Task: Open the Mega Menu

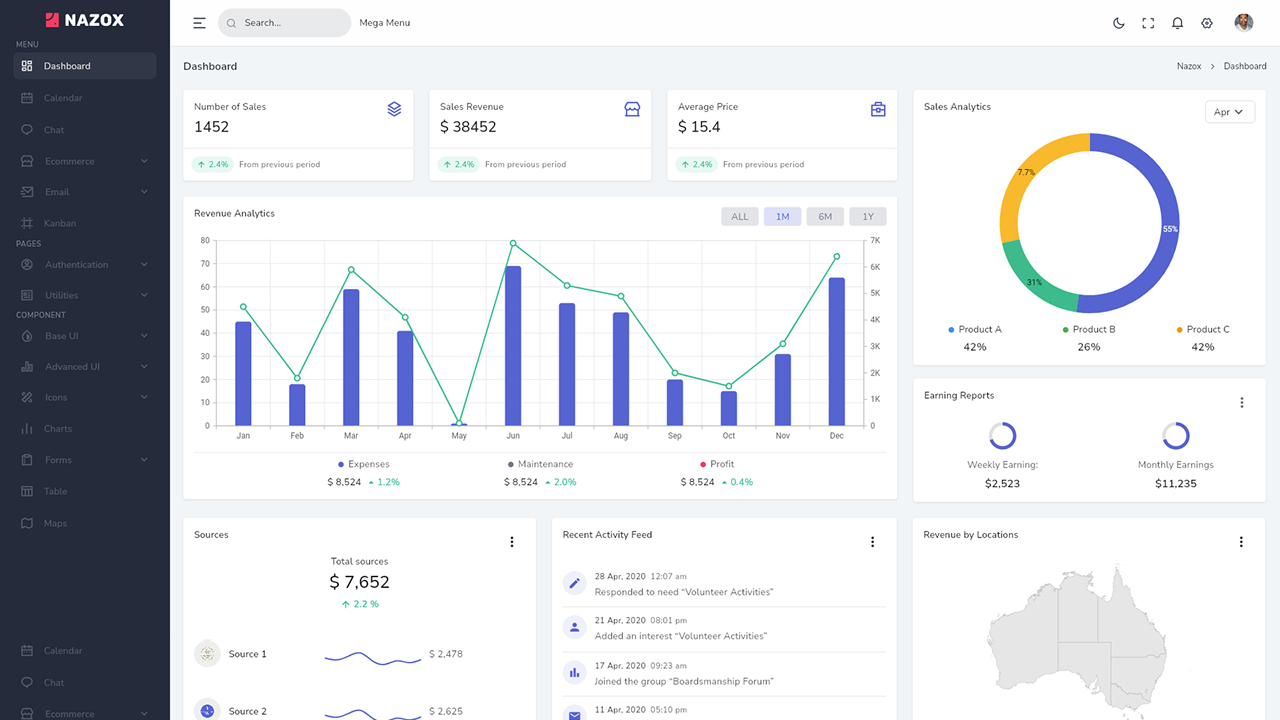Action: [x=384, y=22]
